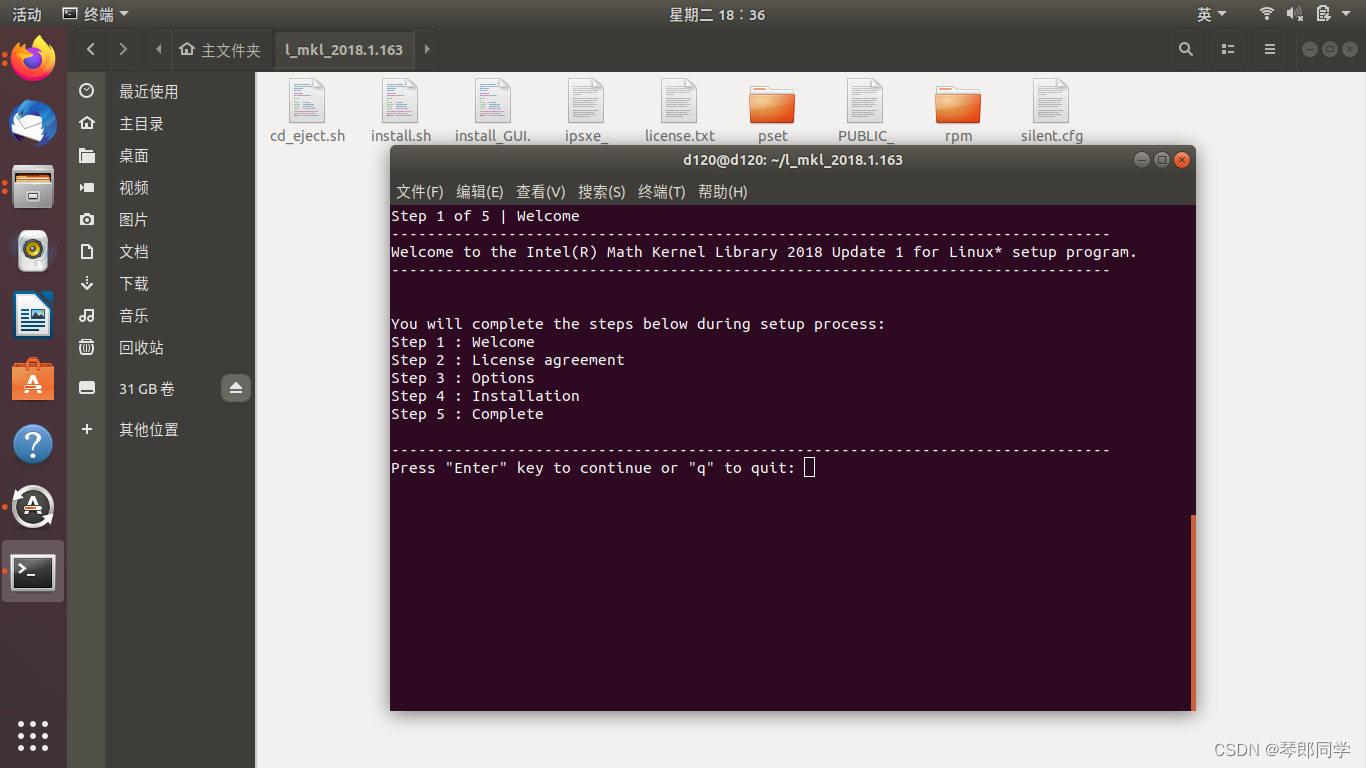The image size is (1366, 768).
Task: Navigate to 主文件夹 in path bar
Action: coord(220,49)
